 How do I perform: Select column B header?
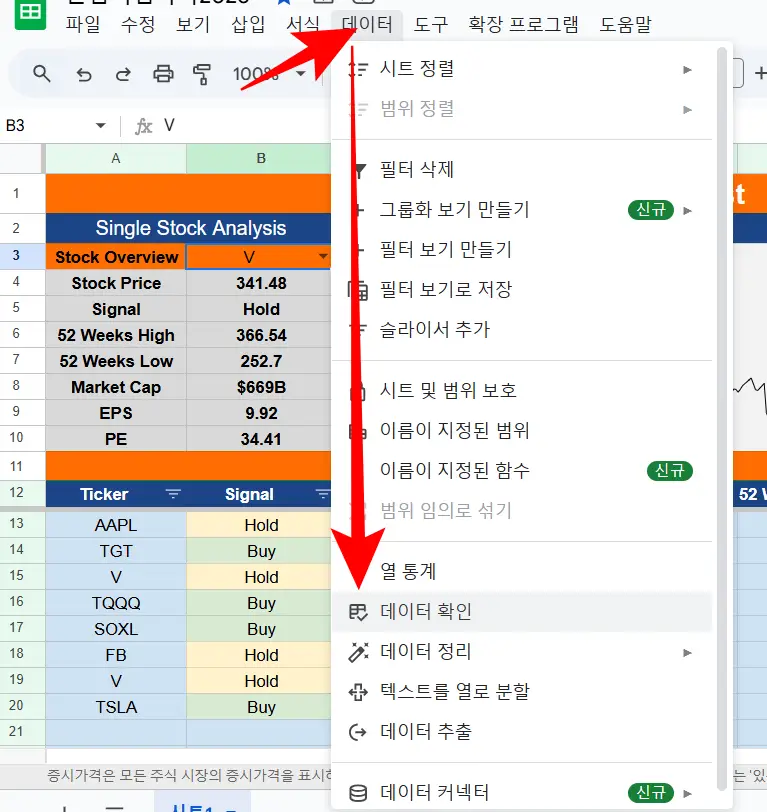258,158
